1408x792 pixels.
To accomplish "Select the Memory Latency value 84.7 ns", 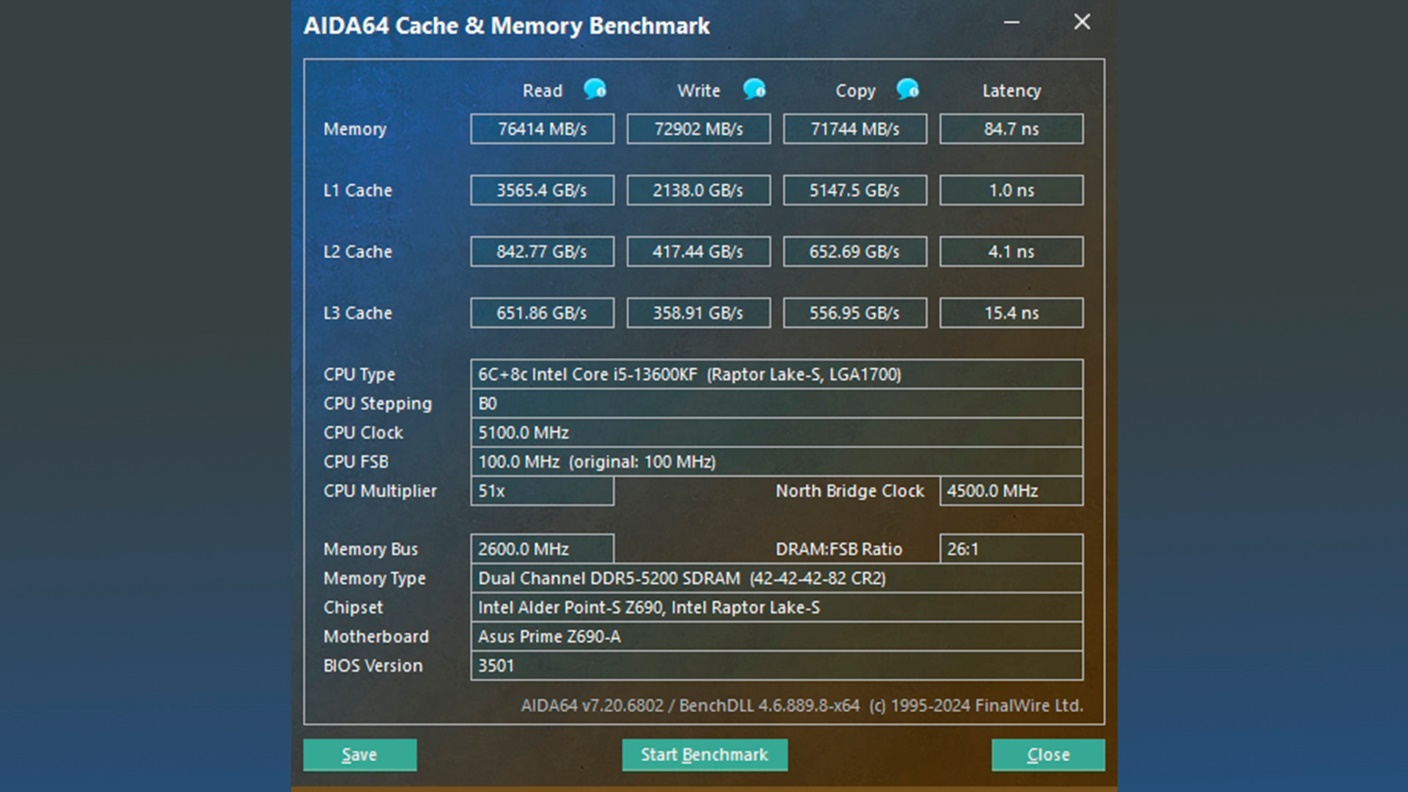I will 1011,129.
